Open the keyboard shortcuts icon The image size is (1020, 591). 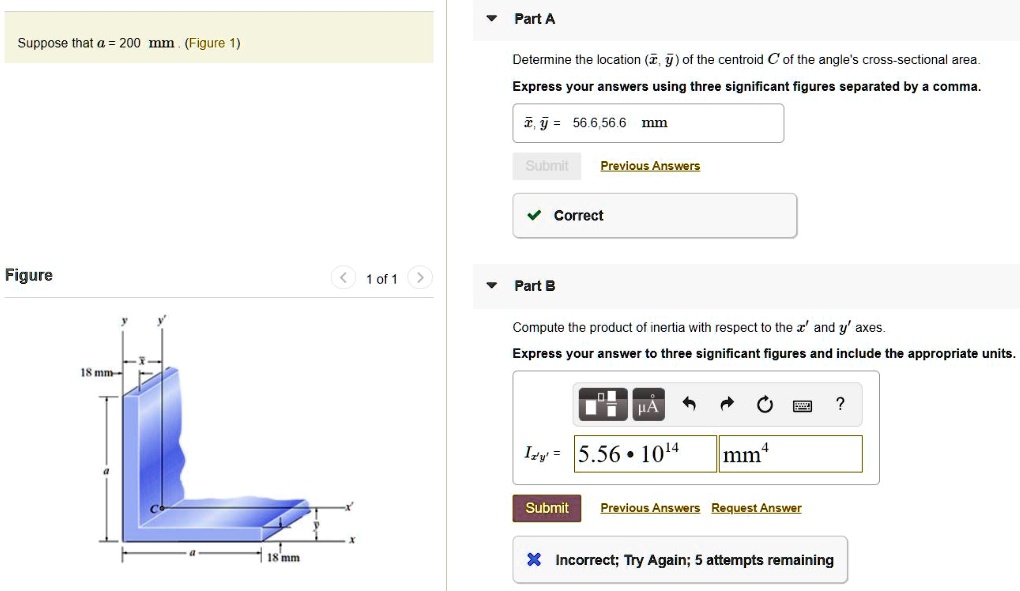802,404
